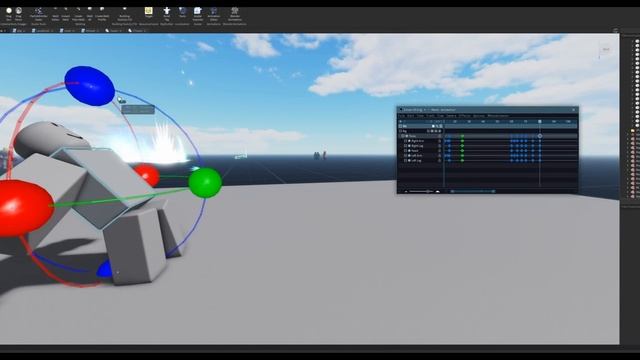The image size is (640, 360).
Task: Click the timeline zoom slider handle
Action: coord(428,191)
